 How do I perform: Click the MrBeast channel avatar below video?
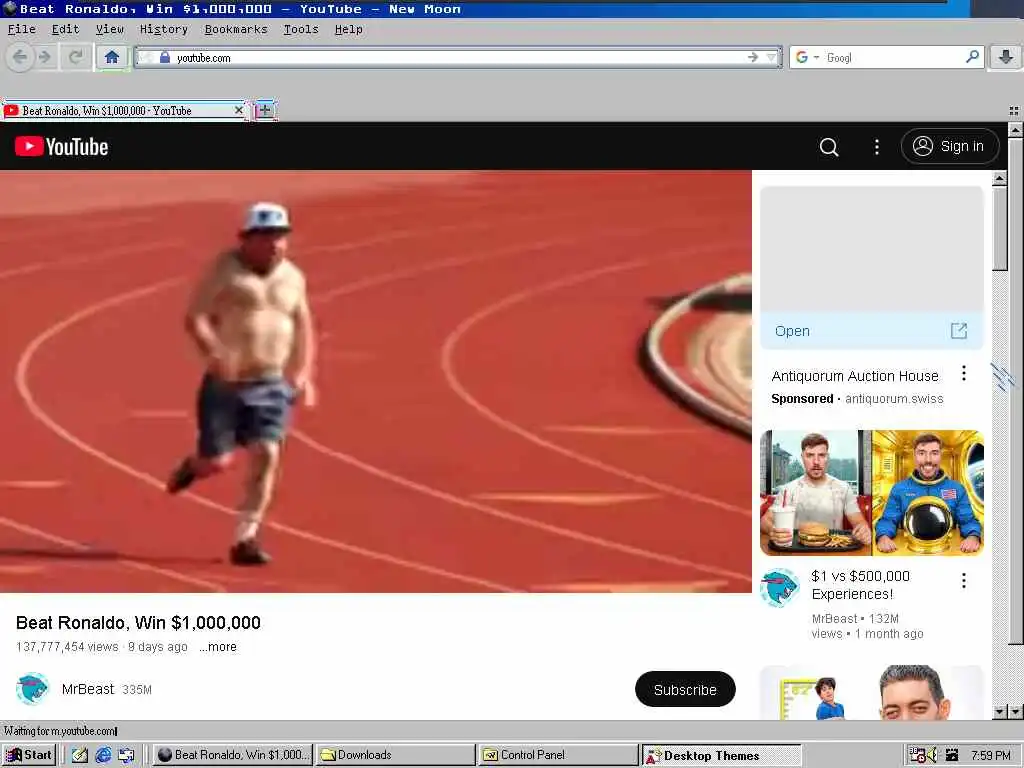[32, 689]
